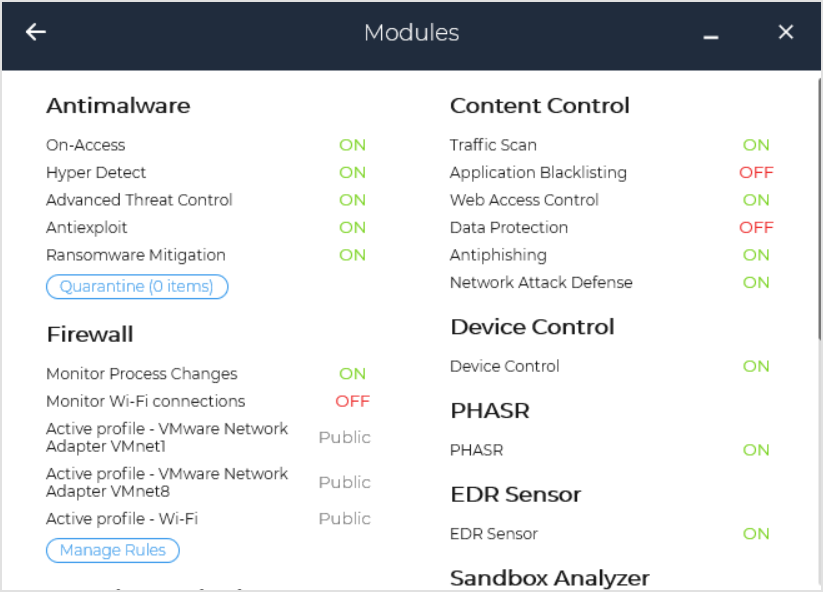The height and width of the screenshot is (592, 823).
Task: Click the Network Attack Defense label
Action: 541,282
